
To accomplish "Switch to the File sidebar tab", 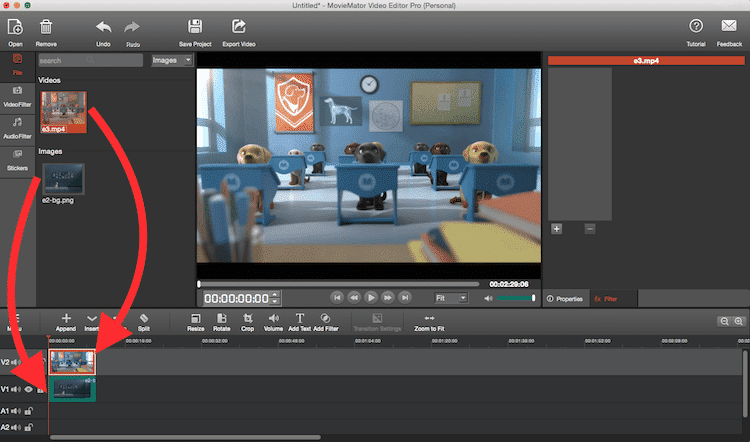I will tap(17, 65).
